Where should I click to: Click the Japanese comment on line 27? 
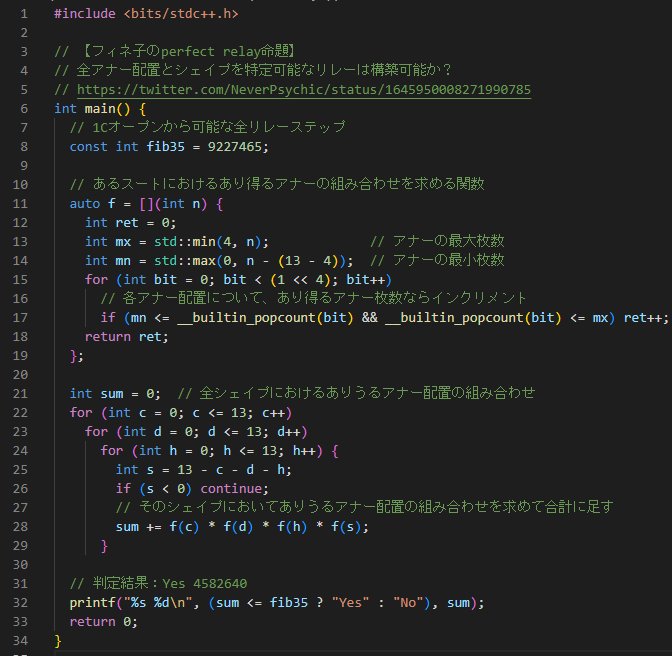pyautogui.click(x=364, y=508)
